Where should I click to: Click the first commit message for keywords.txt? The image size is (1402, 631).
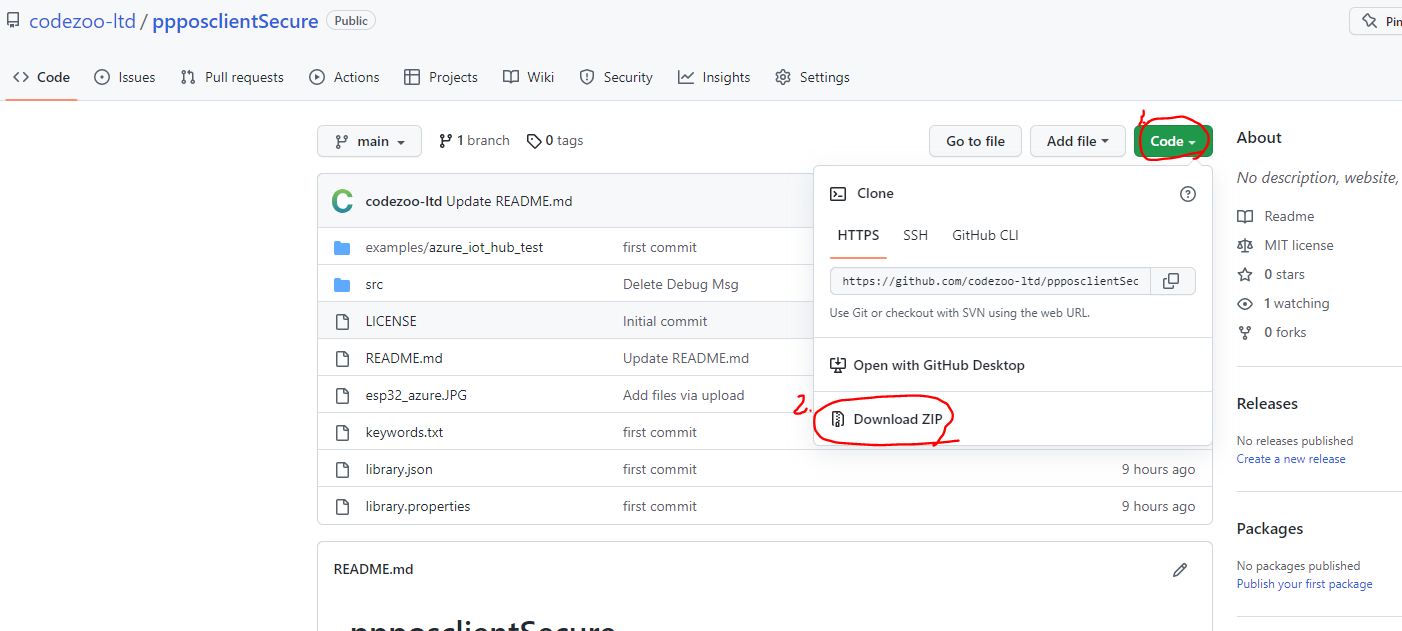point(660,432)
